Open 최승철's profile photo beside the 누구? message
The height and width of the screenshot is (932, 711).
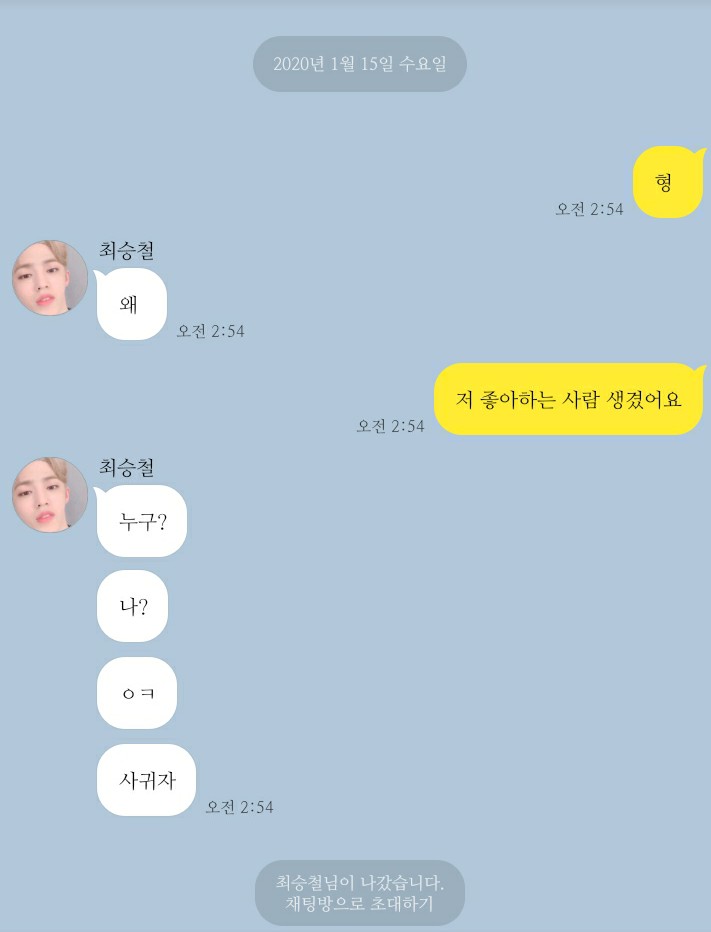coord(50,495)
